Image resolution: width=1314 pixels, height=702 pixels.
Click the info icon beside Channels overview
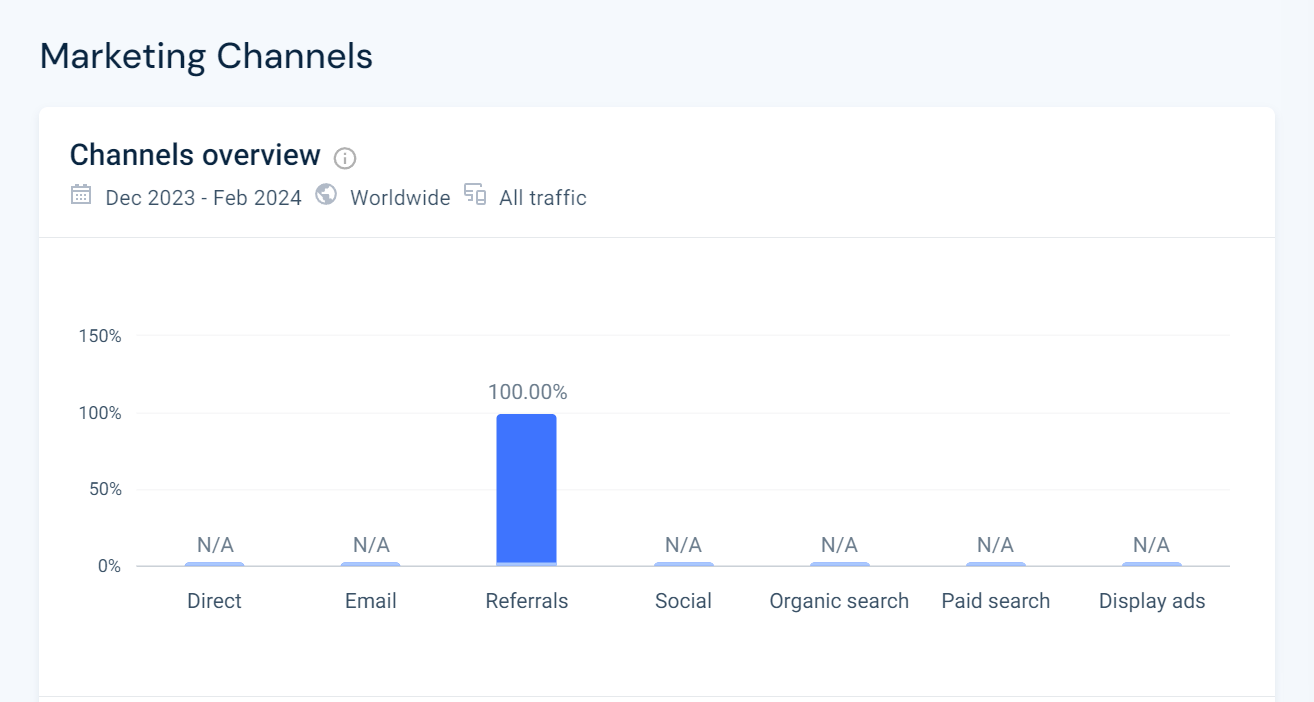point(345,158)
